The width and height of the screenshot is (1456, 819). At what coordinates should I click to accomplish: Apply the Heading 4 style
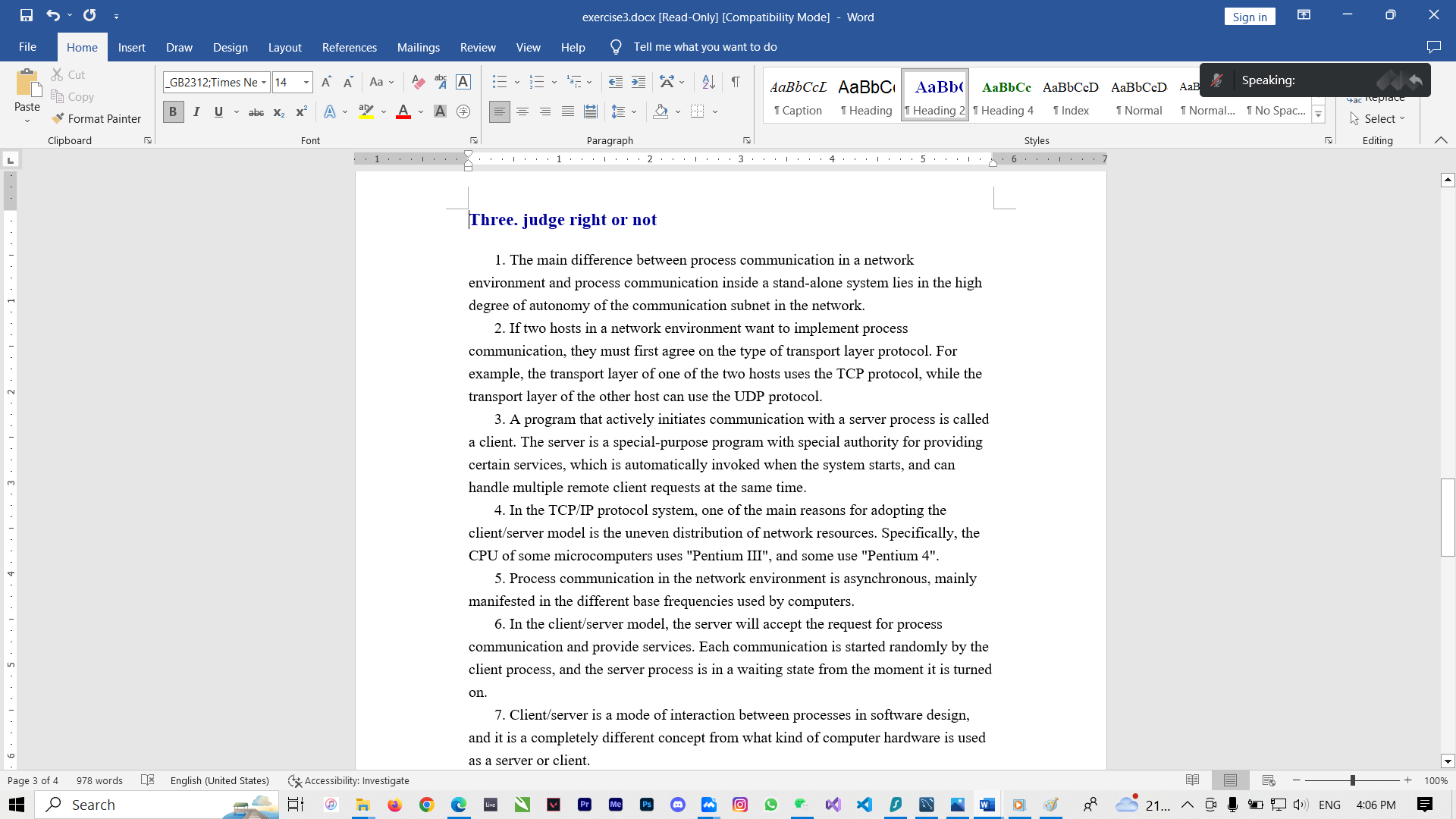coord(1003,95)
